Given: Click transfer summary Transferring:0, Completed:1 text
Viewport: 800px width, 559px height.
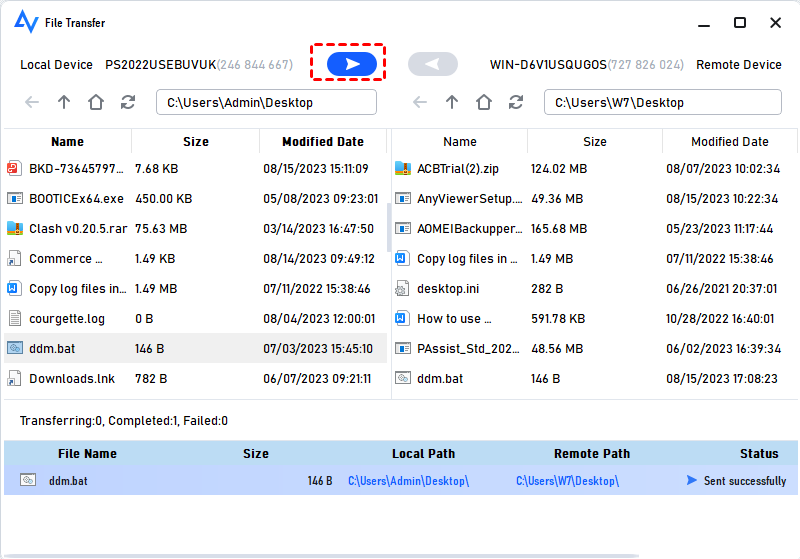Looking at the screenshot, I should point(124,421).
